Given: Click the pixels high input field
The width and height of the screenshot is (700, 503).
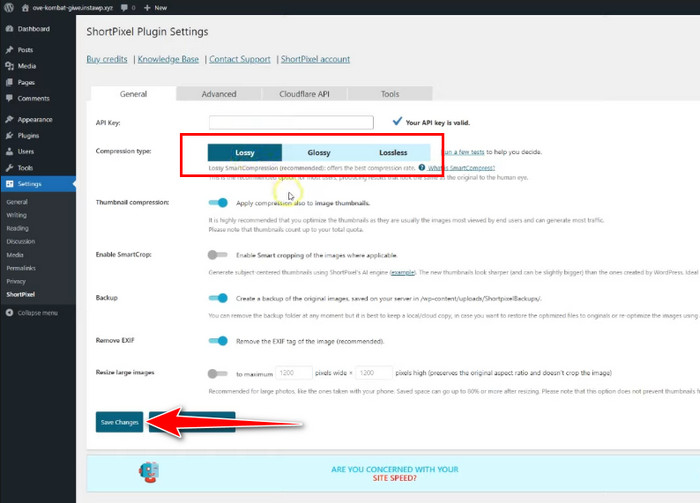Looking at the screenshot, I should [x=374, y=373].
